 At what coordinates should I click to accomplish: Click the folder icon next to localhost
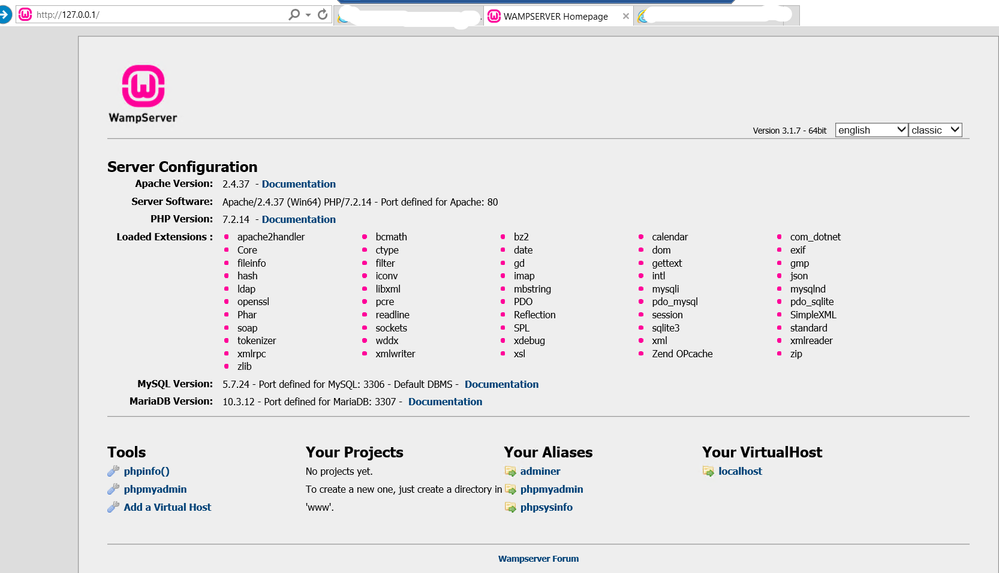pos(708,471)
